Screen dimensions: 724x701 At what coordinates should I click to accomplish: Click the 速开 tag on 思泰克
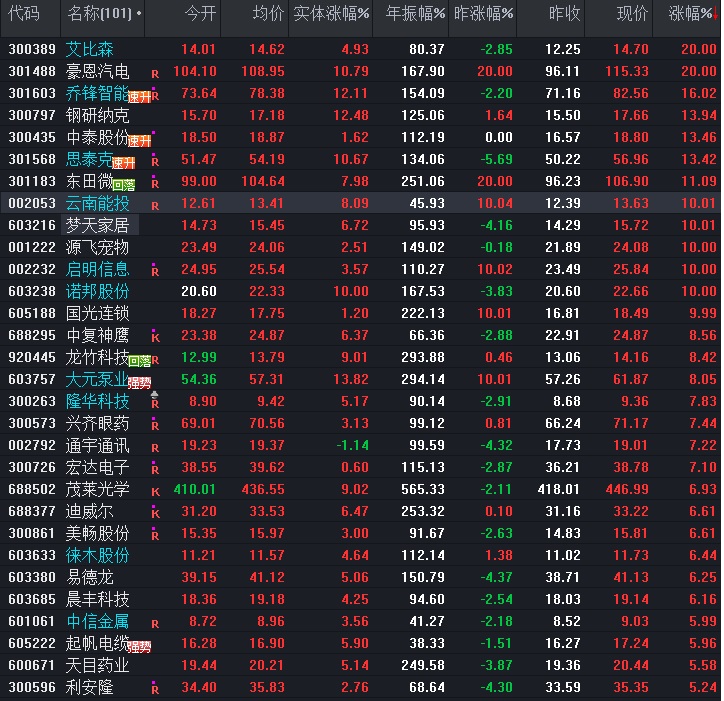[x=124, y=163]
